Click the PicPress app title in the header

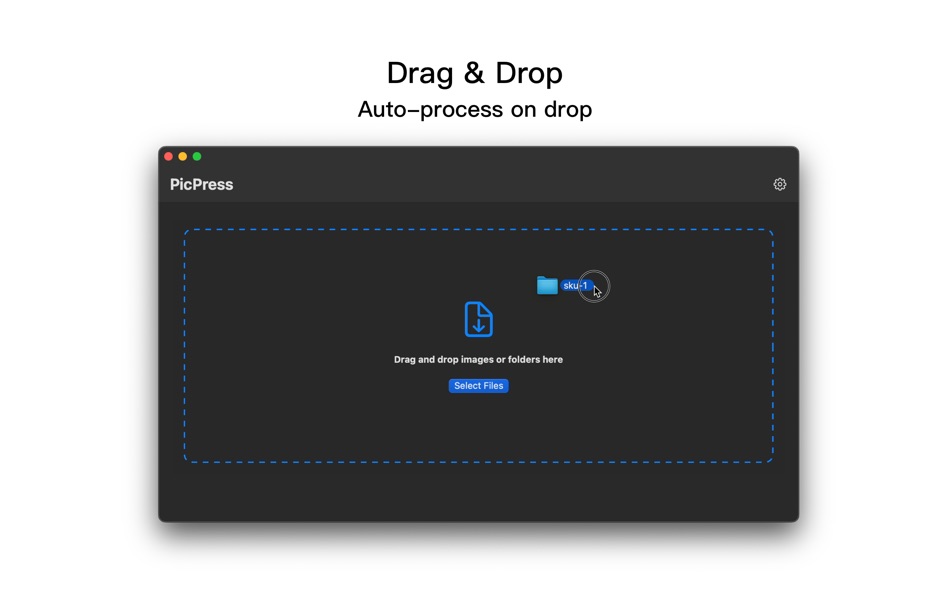coord(201,184)
